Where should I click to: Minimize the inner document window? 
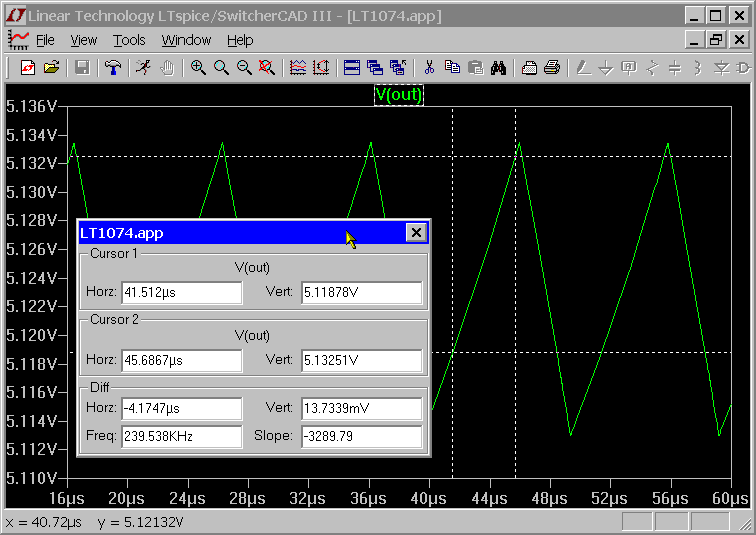click(x=693, y=40)
